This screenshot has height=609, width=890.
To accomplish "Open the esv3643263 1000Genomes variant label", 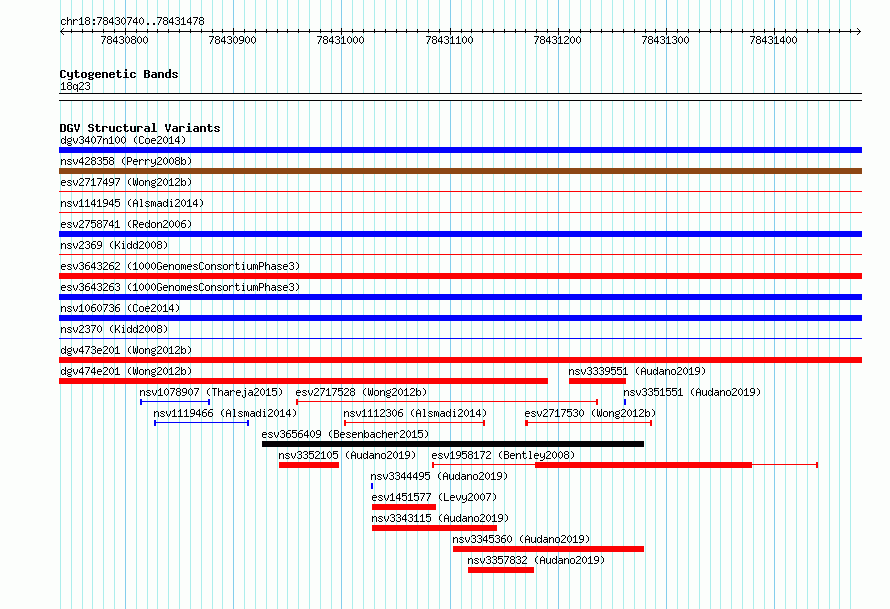I will 180,287.
